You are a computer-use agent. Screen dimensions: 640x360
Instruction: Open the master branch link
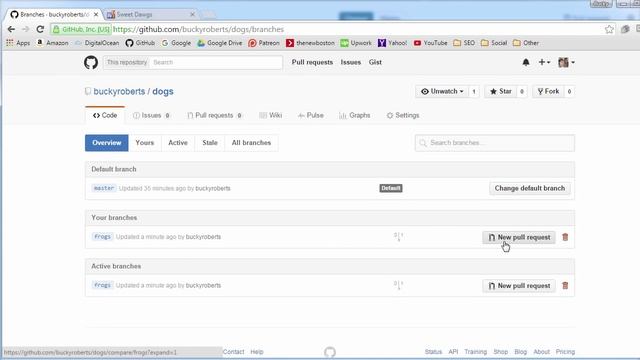pos(104,188)
